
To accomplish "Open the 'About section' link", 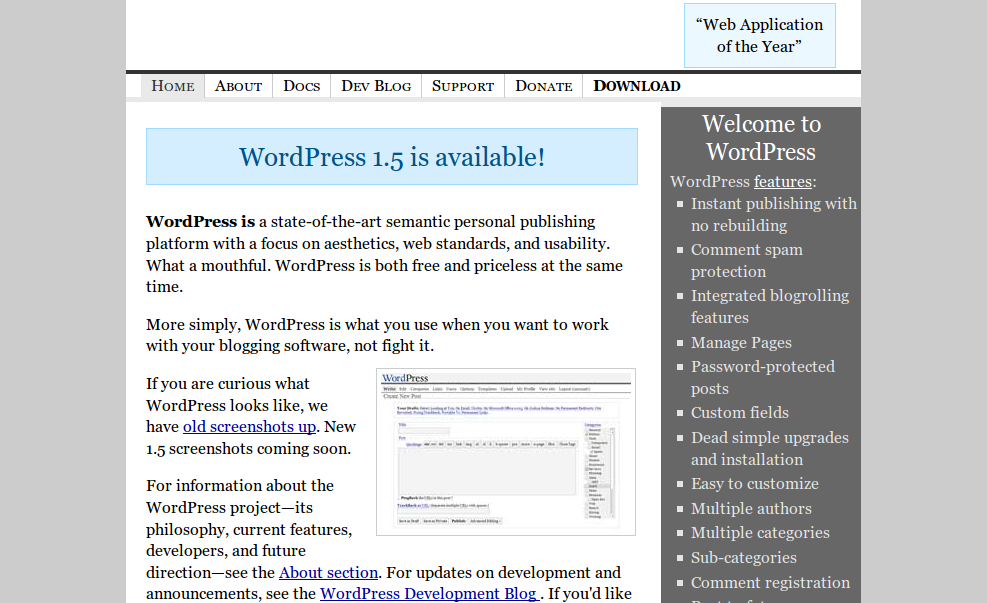I will 329,573.
